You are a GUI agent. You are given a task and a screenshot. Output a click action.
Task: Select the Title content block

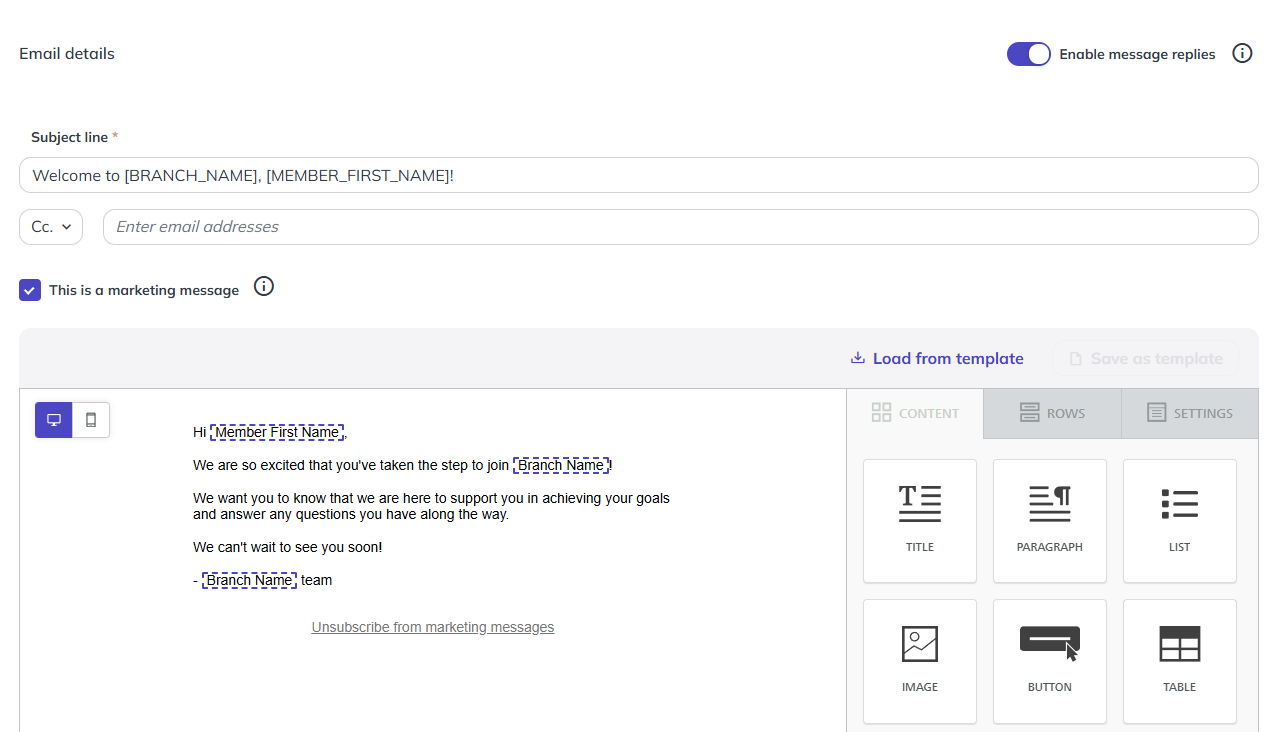click(920, 521)
